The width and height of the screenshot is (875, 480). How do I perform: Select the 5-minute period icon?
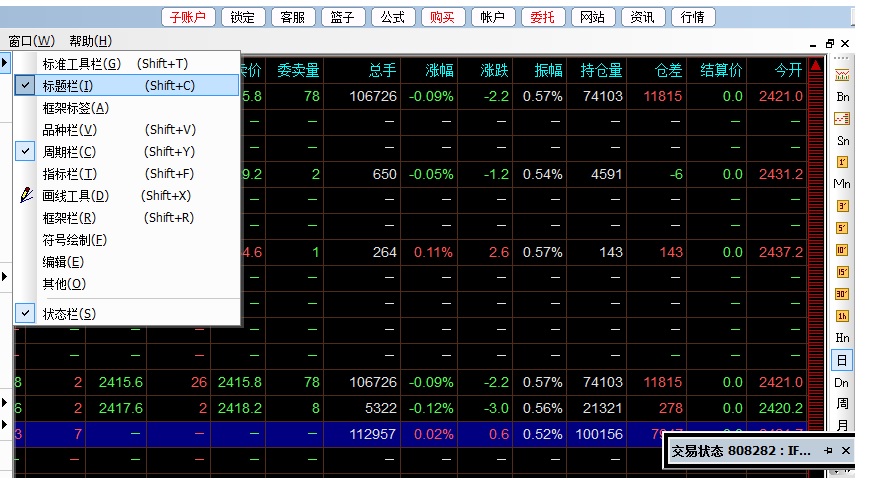pyautogui.click(x=842, y=228)
